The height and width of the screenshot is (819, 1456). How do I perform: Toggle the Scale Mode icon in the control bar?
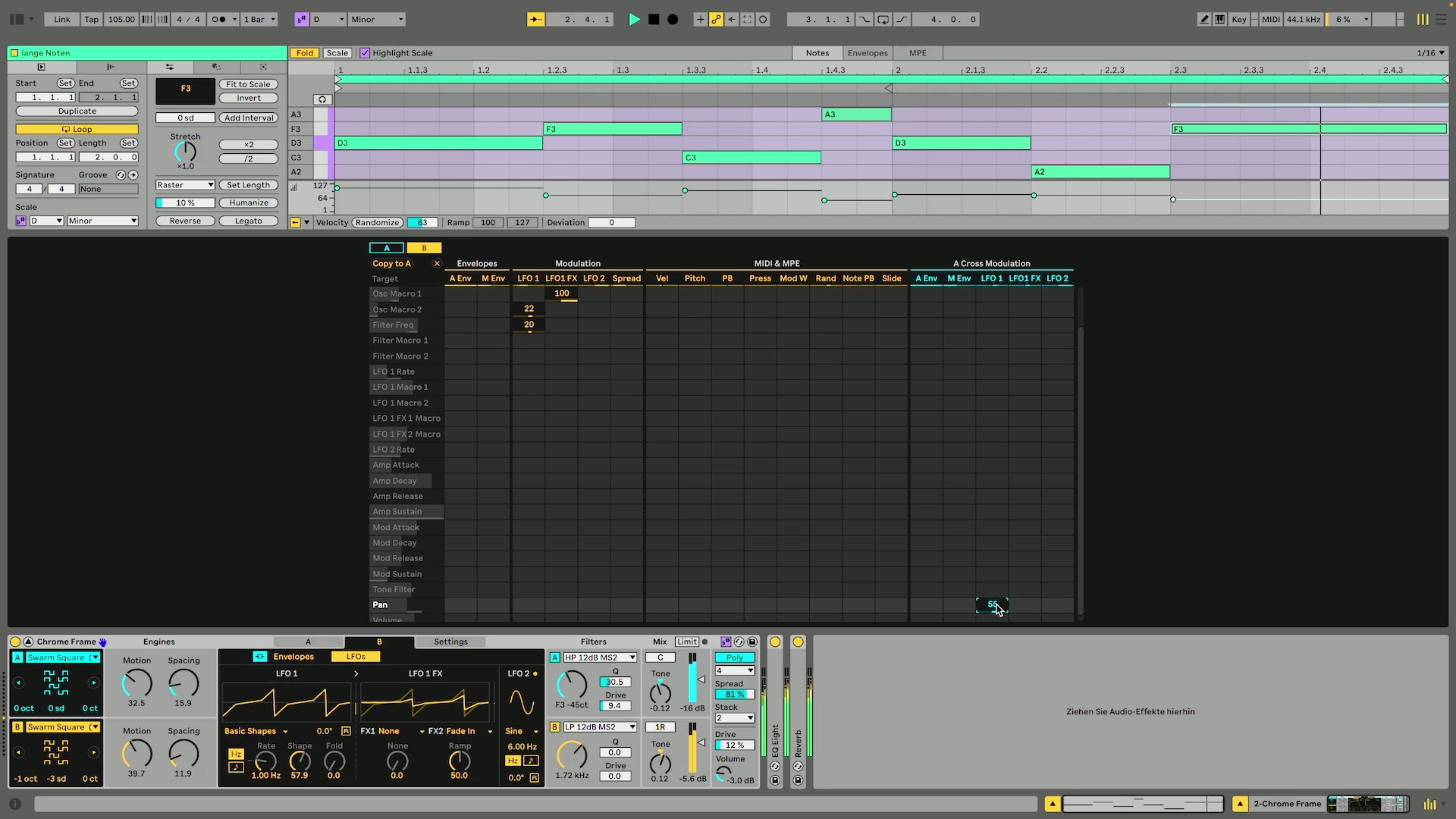click(x=302, y=20)
